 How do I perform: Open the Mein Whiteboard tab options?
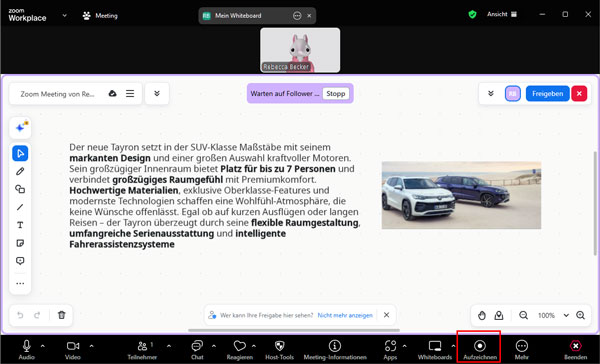coord(297,16)
